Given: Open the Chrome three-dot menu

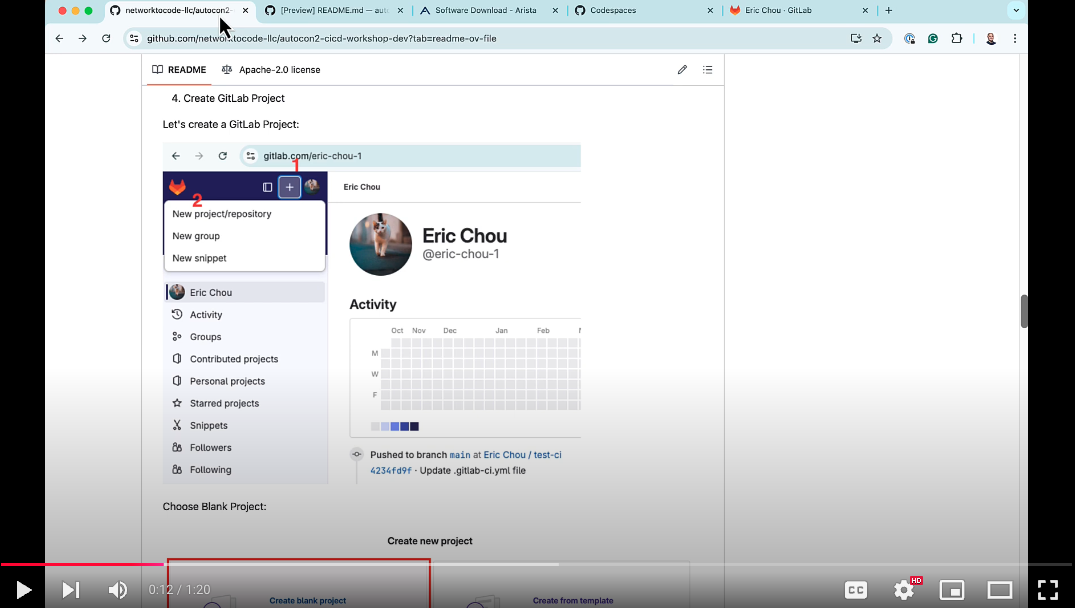Looking at the screenshot, I should [x=1015, y=38].
